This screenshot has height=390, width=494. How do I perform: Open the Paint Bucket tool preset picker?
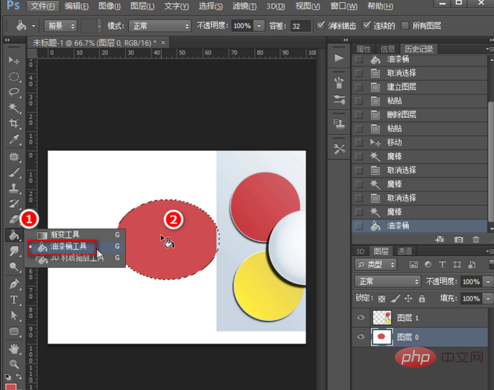(33, 26)
